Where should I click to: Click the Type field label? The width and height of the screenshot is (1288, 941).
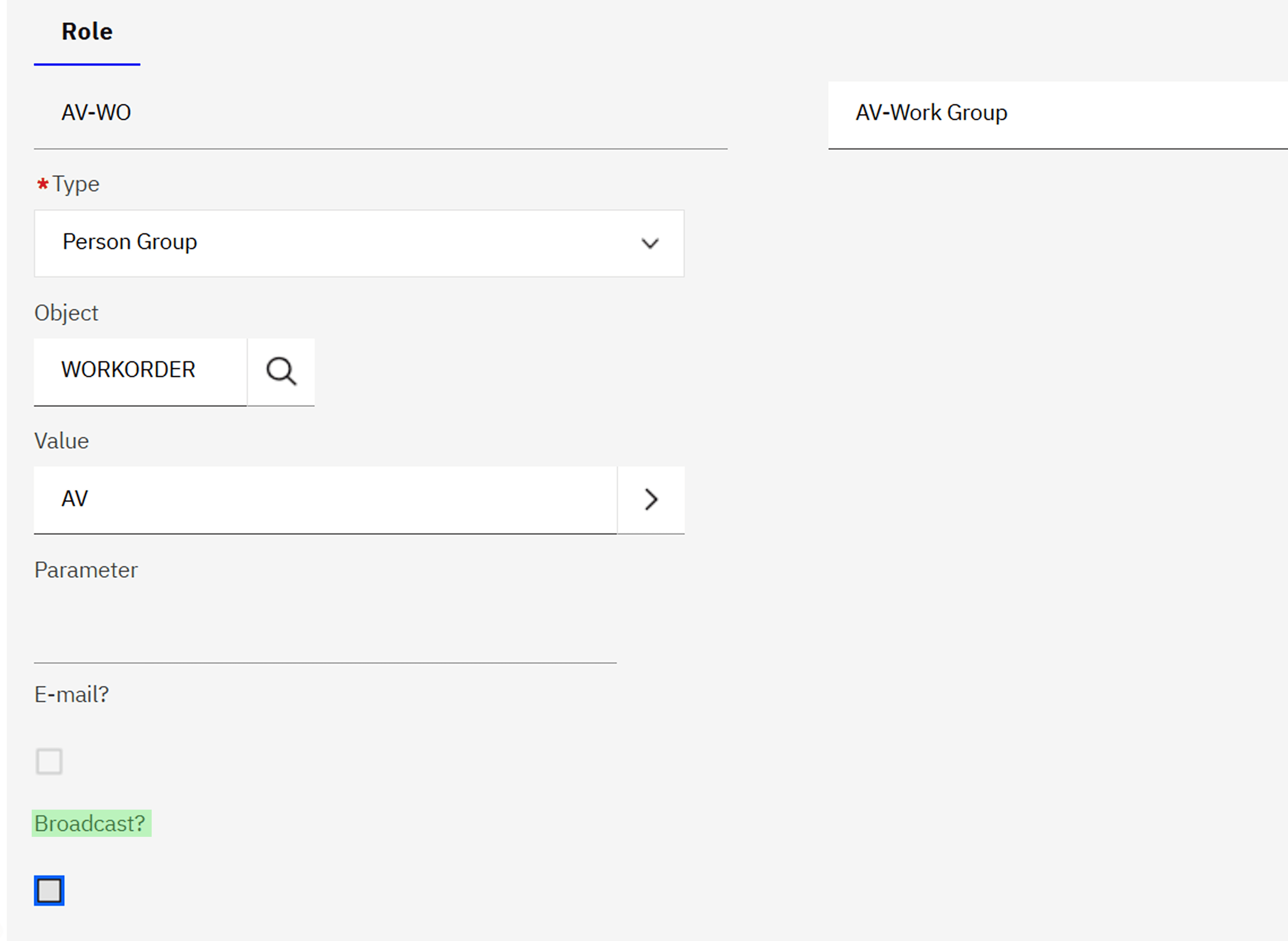(76, 184)
